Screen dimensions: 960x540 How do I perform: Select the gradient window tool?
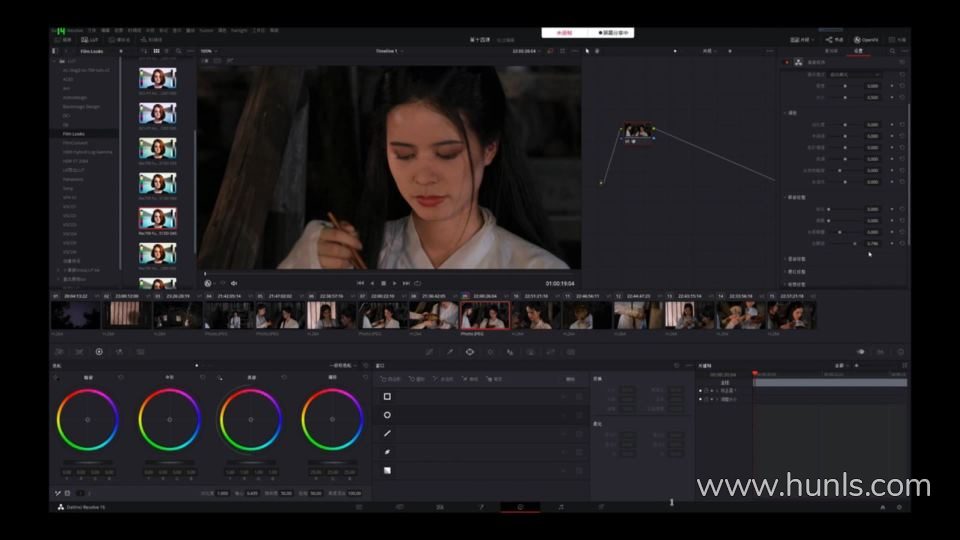pos(387,470)
